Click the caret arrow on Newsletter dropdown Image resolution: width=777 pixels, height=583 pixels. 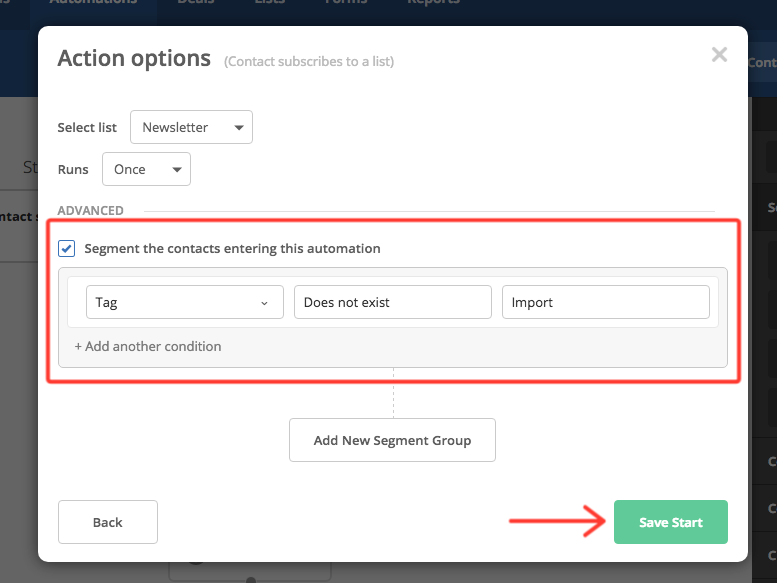[x=238, y=128]
